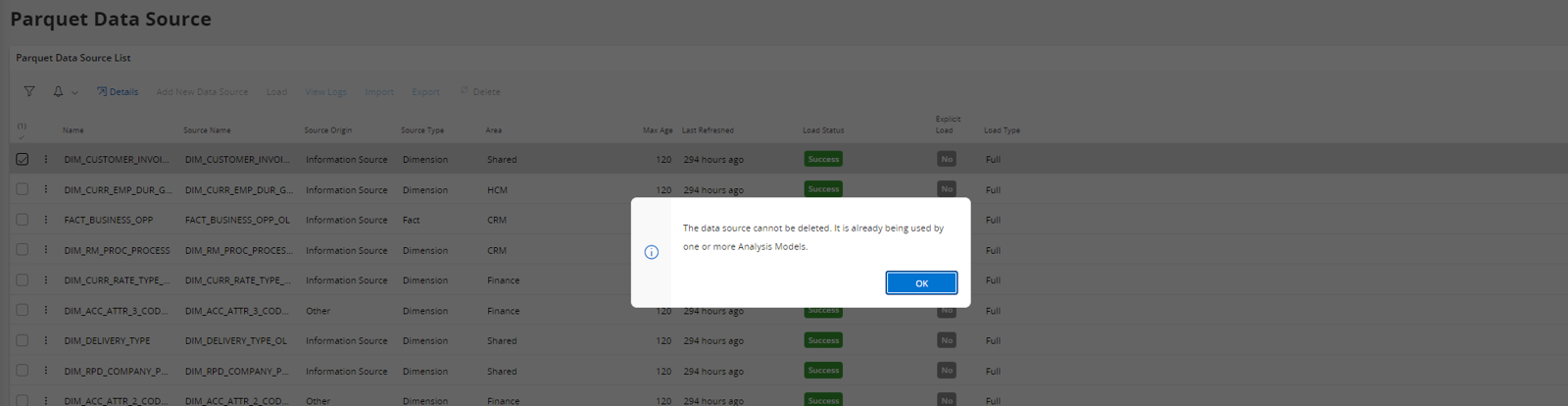Click the info icon in the dialog
Viewport: 1568px width, 406px height.
pos(652,252)
